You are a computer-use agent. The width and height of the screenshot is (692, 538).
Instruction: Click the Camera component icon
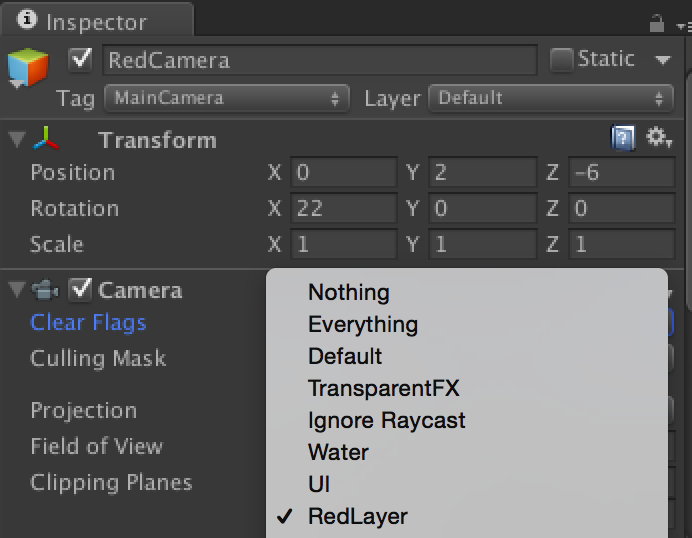(46, 291)
